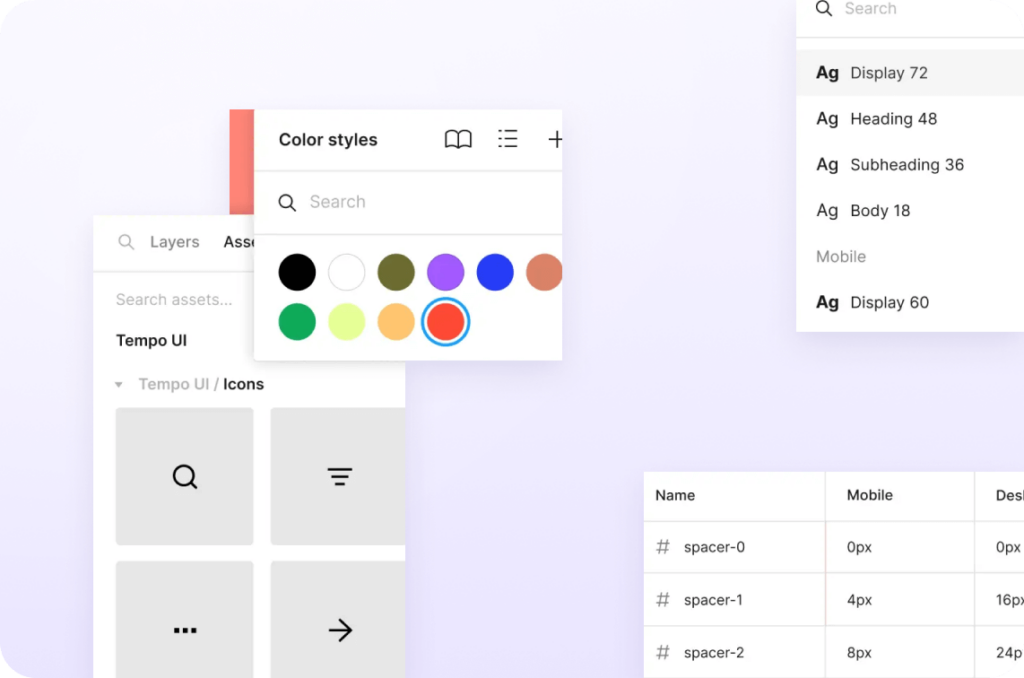The image size is (1024, 678).
Task: Click the top-right Search field
Action: tap(875, 9)
